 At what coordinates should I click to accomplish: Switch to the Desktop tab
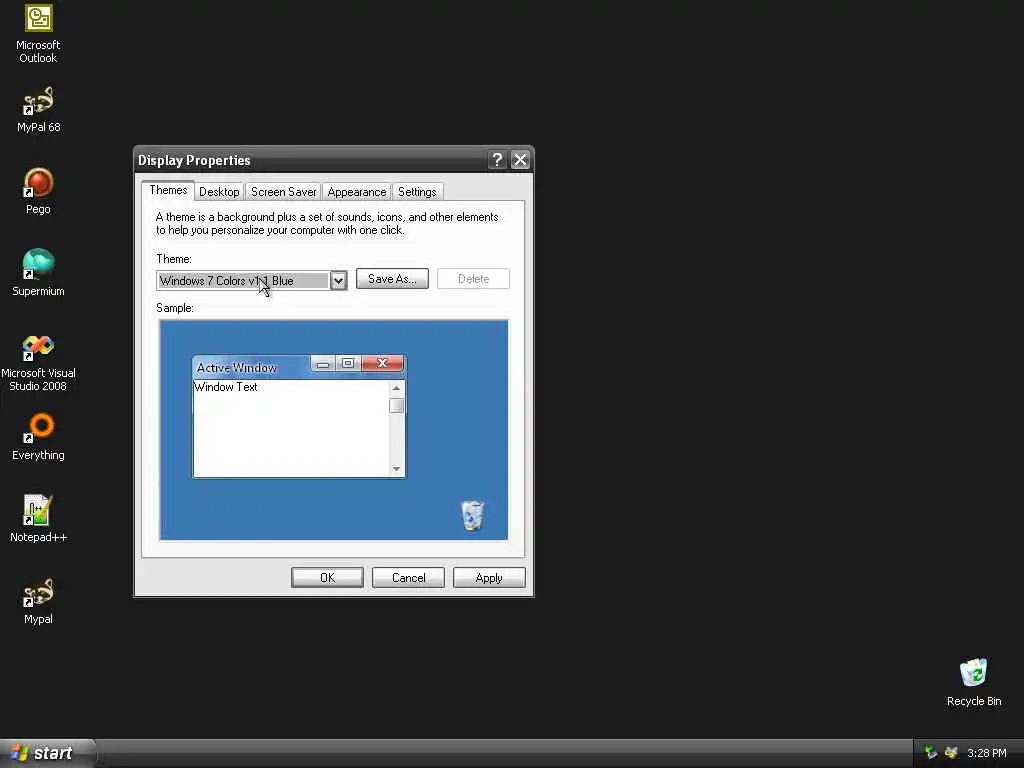point(219,192)
